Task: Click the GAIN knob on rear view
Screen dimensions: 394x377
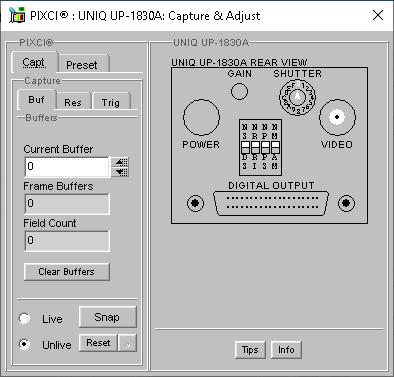Action: tap(239, 91)
